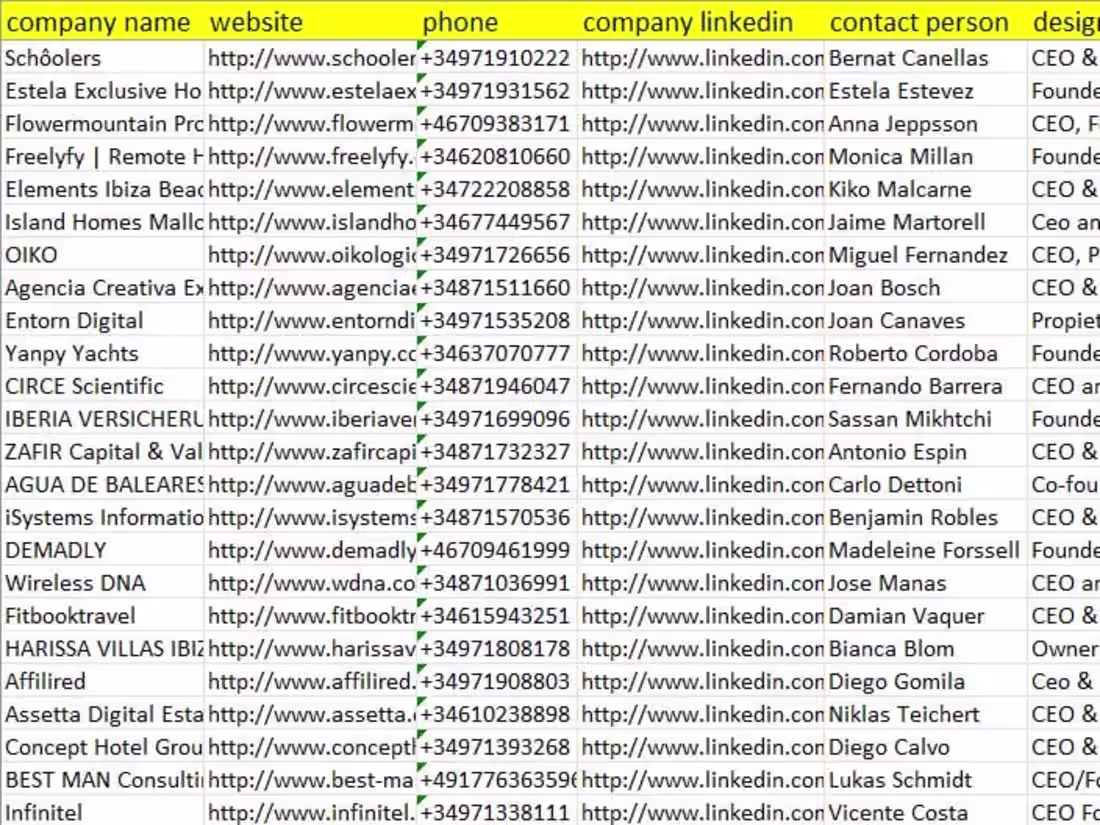The width and height of the screenshot is (1100, 825).
Task: Click phone number +34971910222
Action: 497,58
